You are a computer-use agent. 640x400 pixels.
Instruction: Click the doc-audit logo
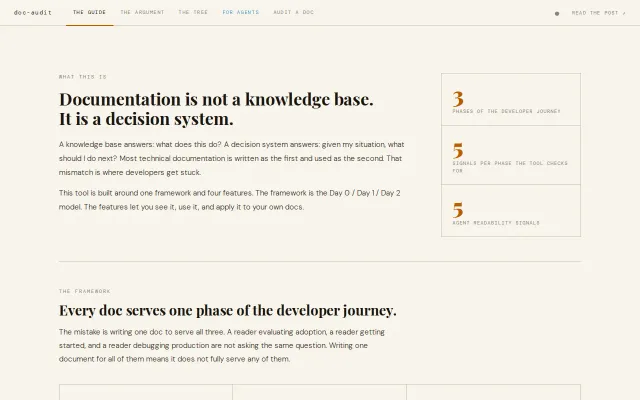[33, 13]
